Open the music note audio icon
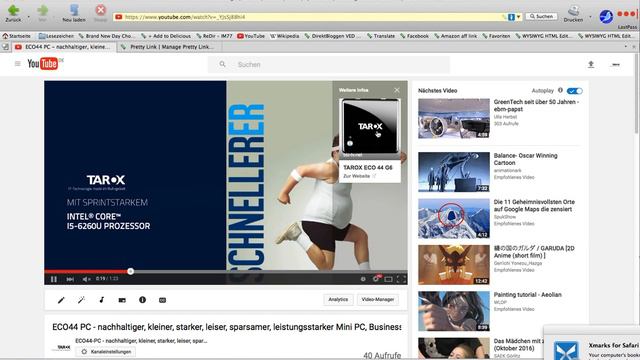The height and width of the screenshot is (360, 640). point(102,300)
